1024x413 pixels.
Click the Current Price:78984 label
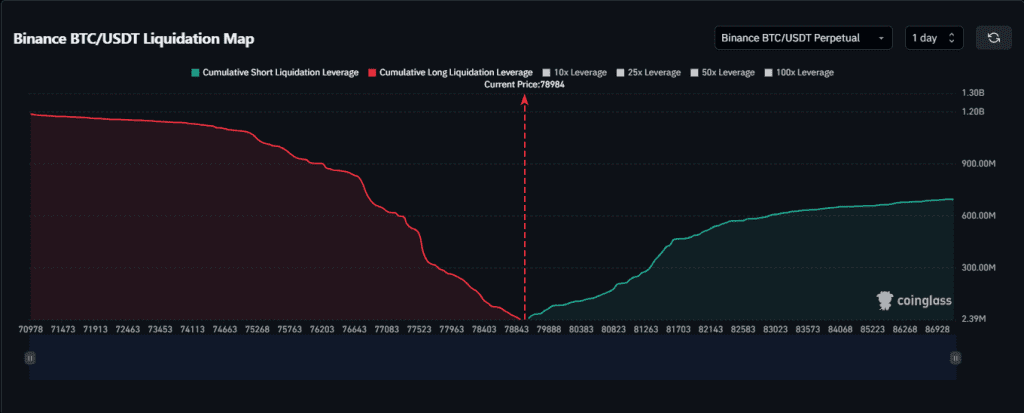click(524, 84)
